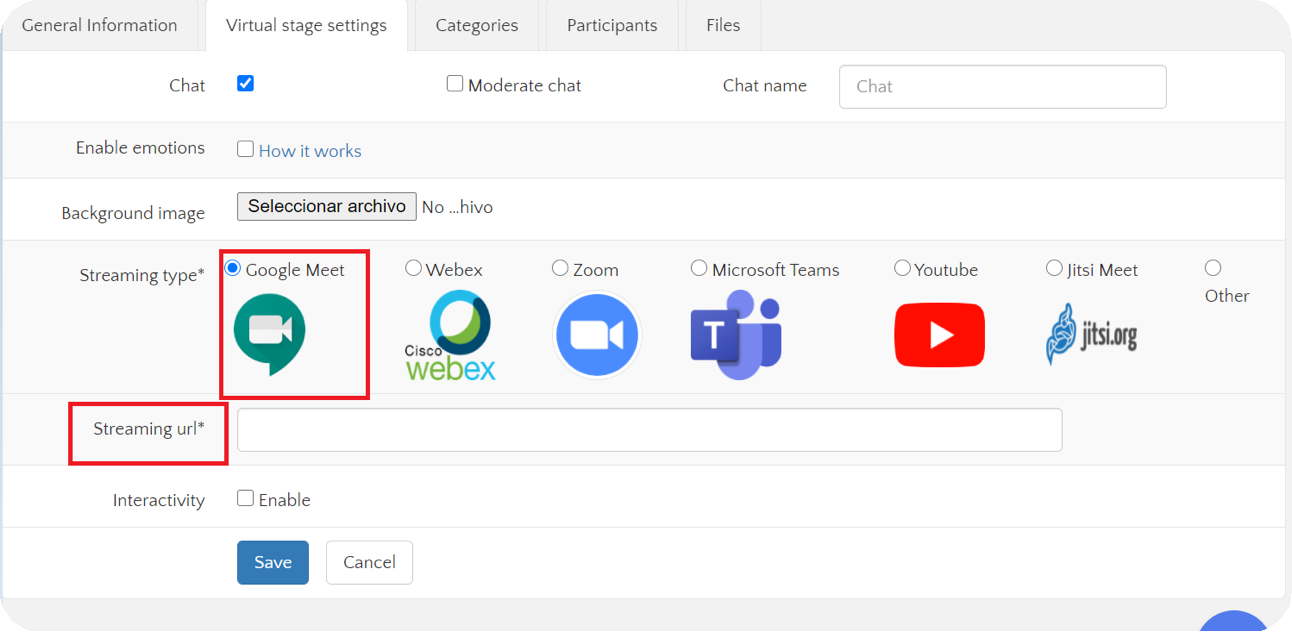Image resolution: width=1292 pixels, height=632 pixels.
Task: Click the Seleccionar archivo file button
Action: 327,206
